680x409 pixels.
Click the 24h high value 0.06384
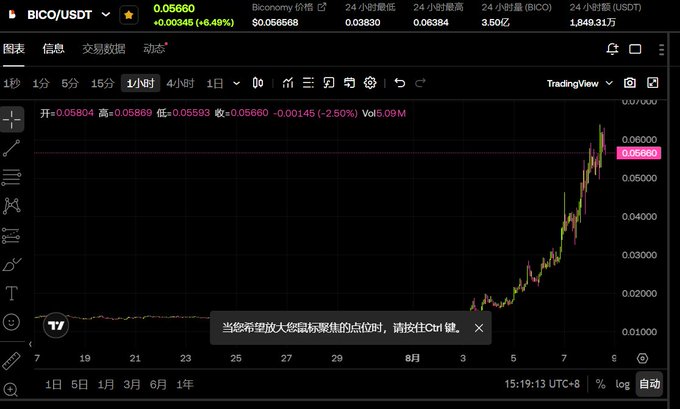(x=431, y=23)
